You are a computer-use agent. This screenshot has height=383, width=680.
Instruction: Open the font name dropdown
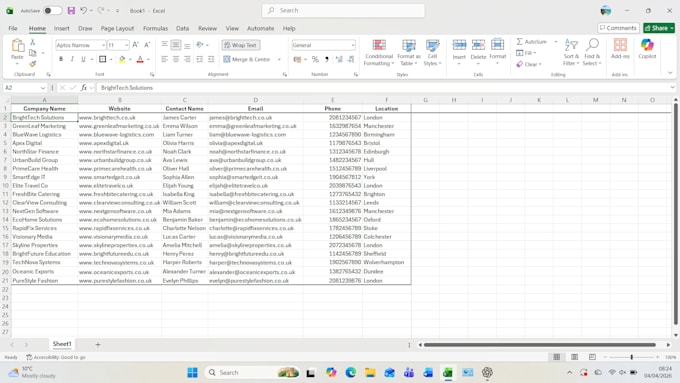point(103,45)
